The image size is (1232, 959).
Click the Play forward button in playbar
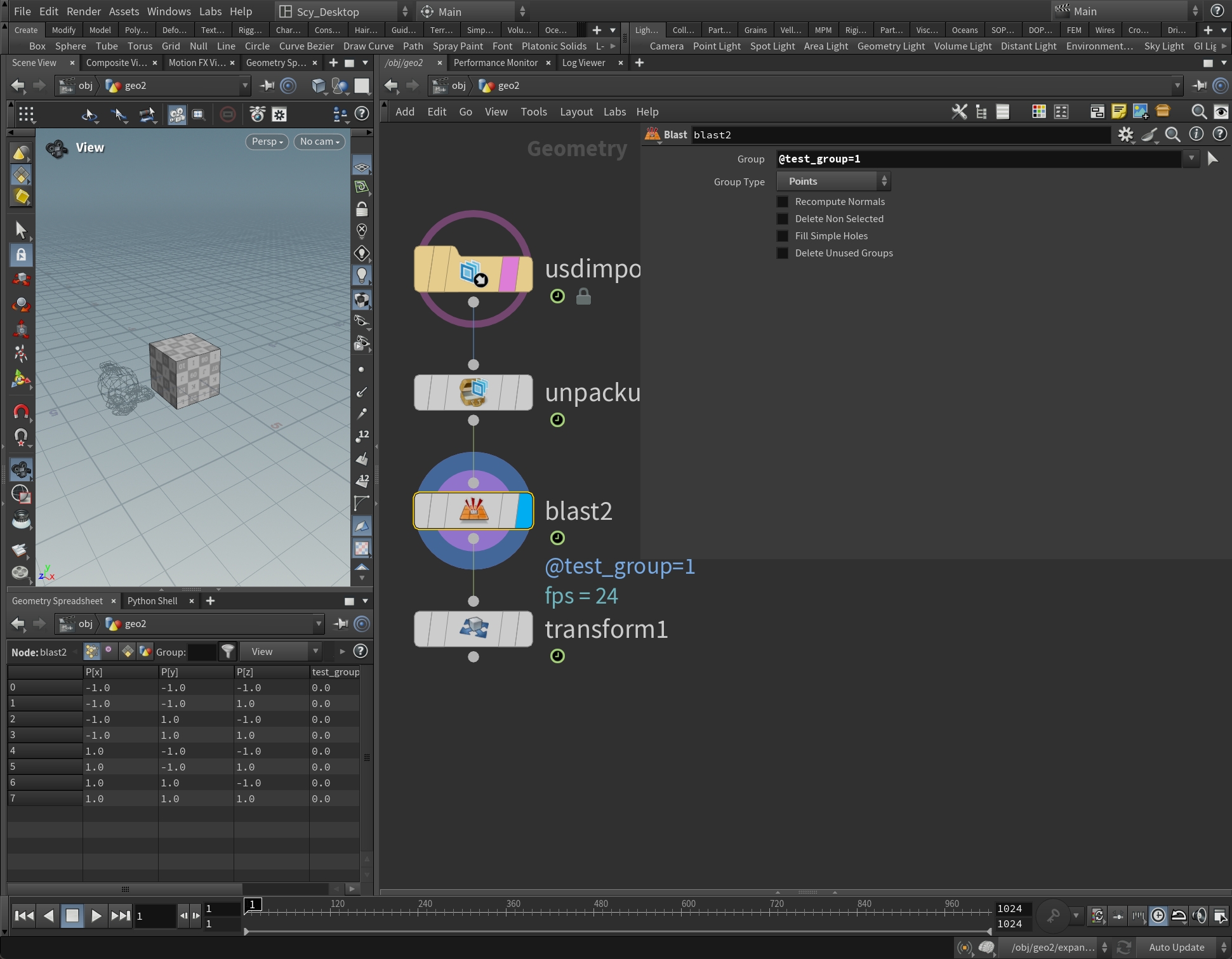(96, 915)
